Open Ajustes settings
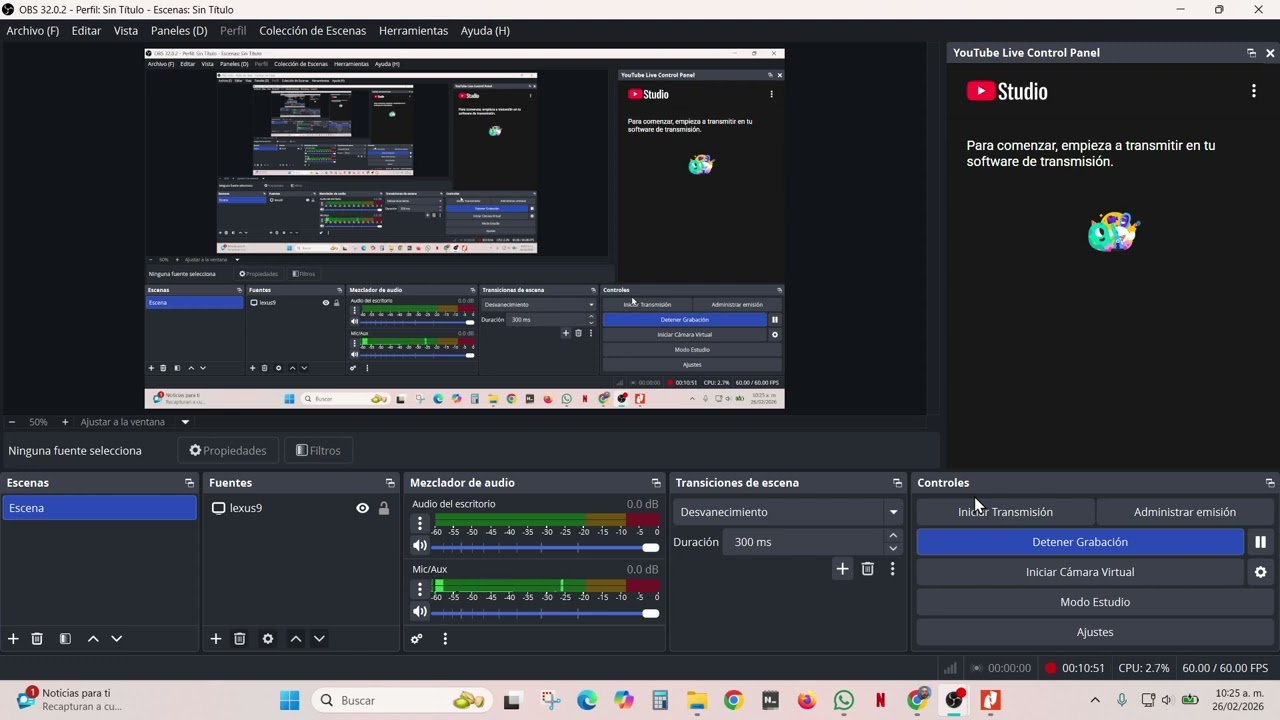 1095,632
